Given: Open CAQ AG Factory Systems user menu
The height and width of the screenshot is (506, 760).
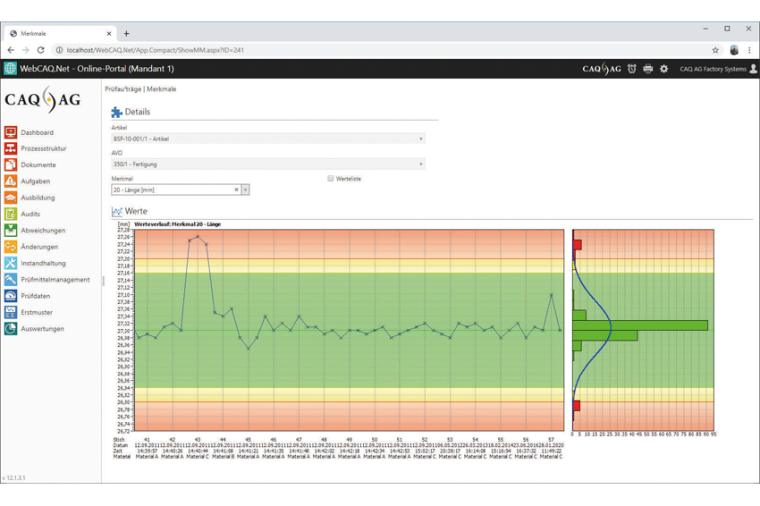Looking at the screenshot, I should pyautogui.click(x=718, y=69).
